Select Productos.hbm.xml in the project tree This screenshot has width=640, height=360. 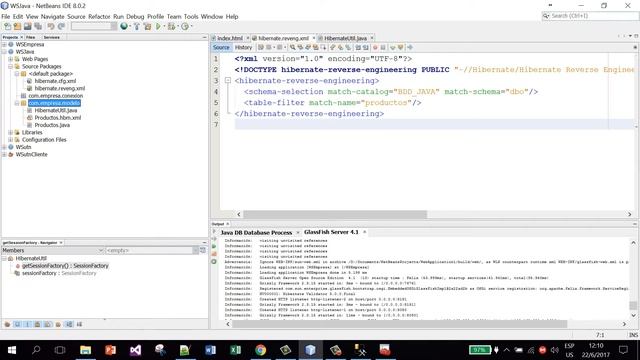click(x=58, y=118)
